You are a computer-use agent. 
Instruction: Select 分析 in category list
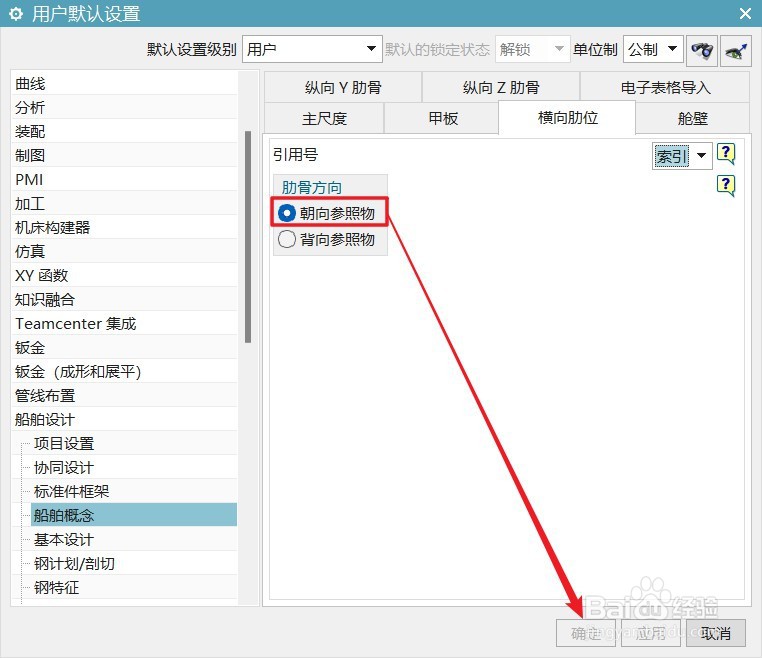point(124,107)
